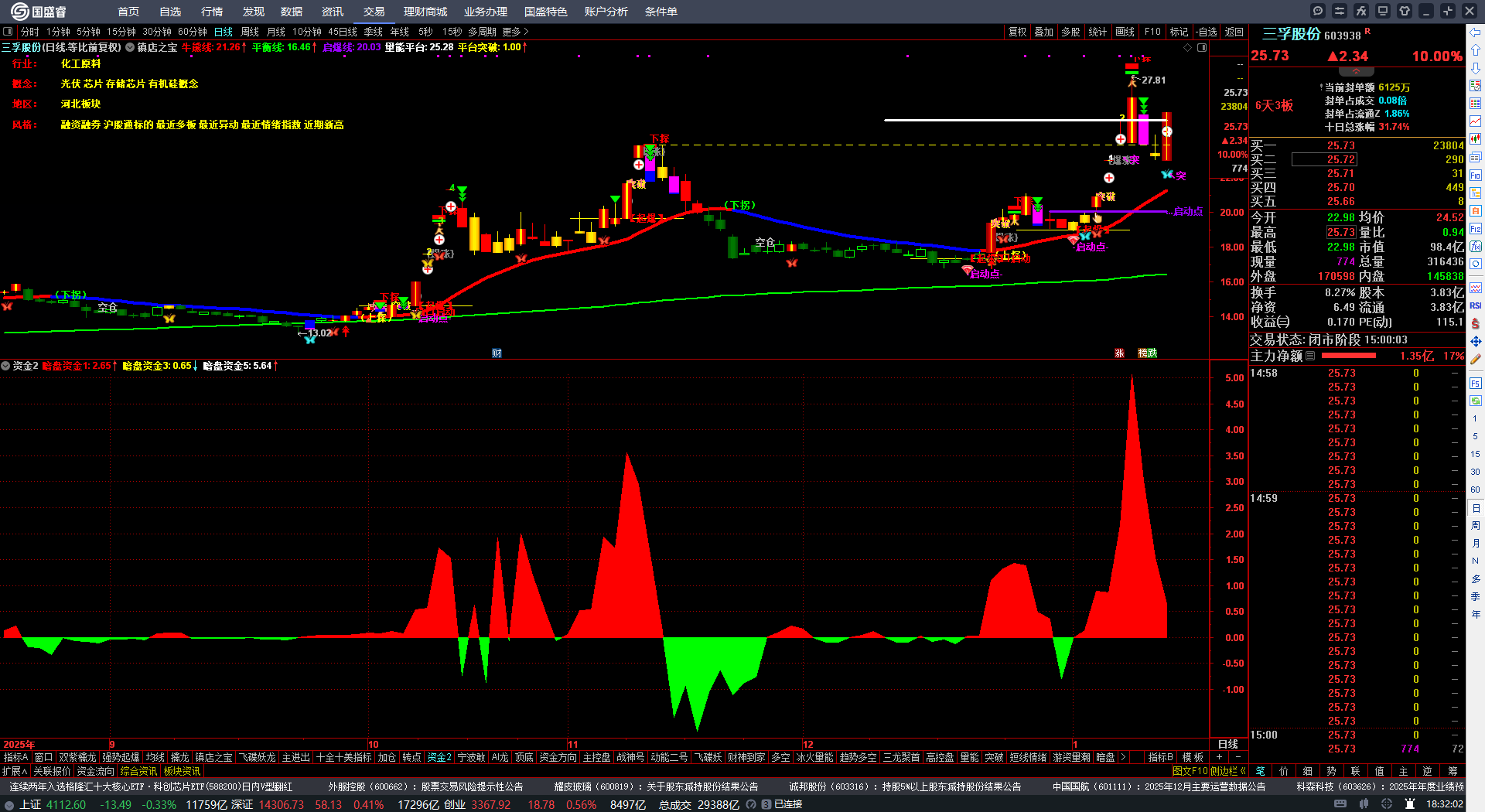Open the 资讯 menu
Image resolution: width=1485 pixels, height=812 pixels.
(333, 12)
